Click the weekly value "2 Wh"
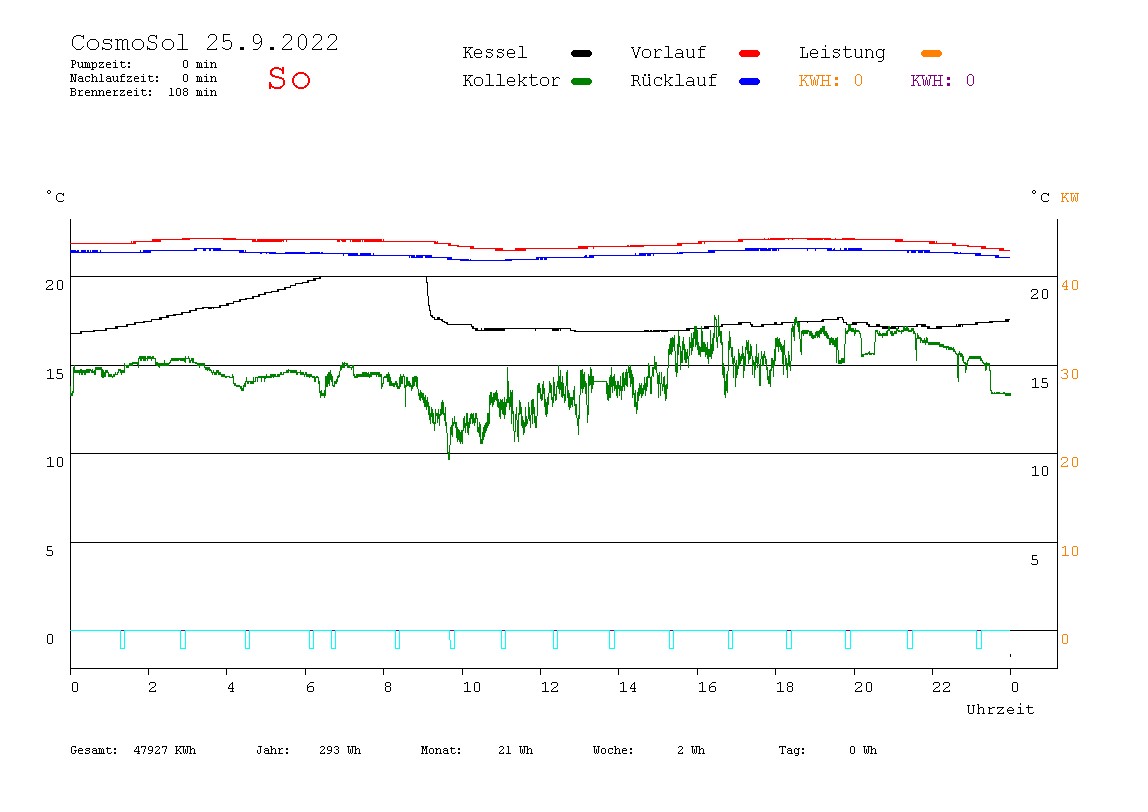Image resolution: width=1148 pixels, height=812 pixels. (690, 750)
